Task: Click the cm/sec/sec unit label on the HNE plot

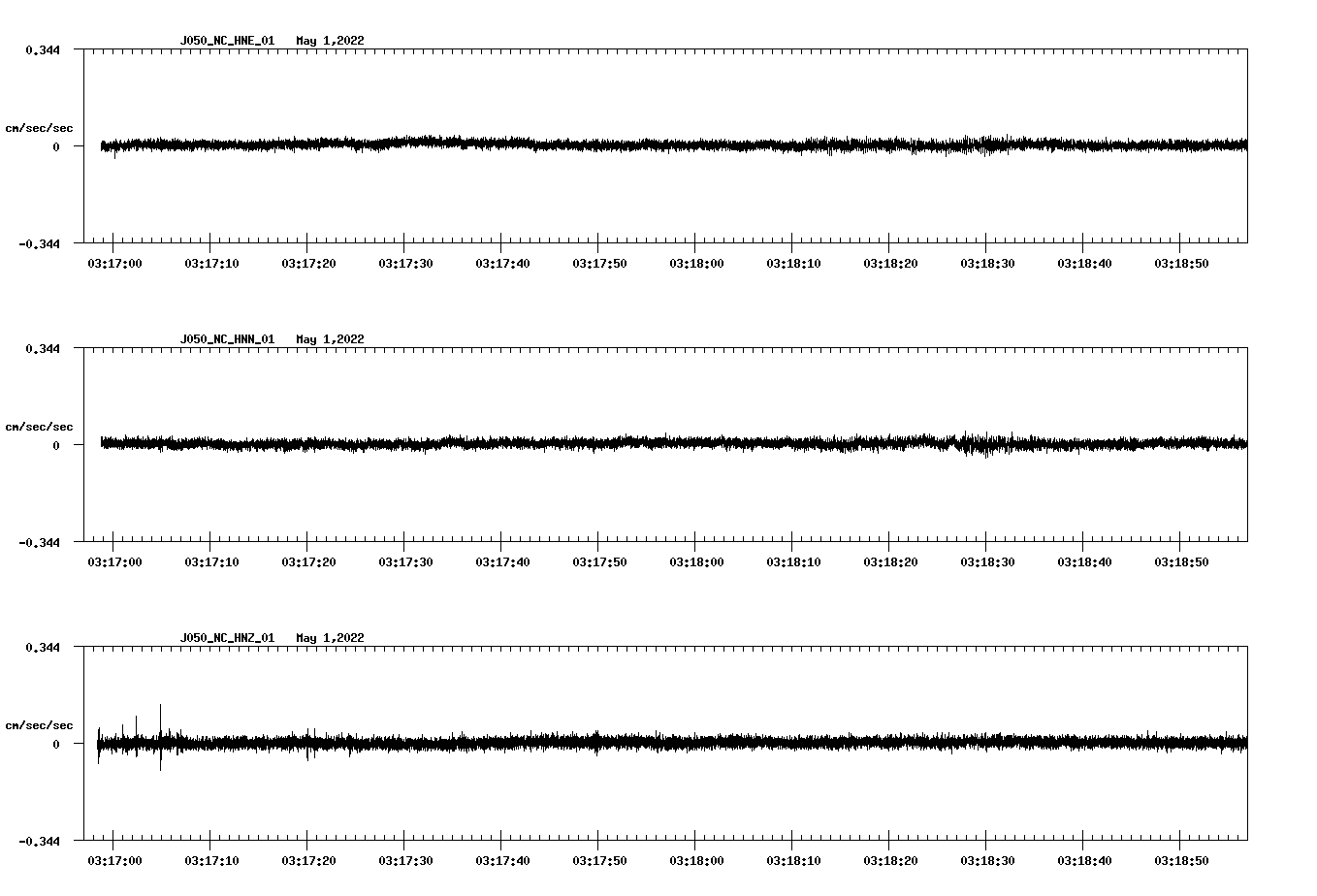Action: 39,128
